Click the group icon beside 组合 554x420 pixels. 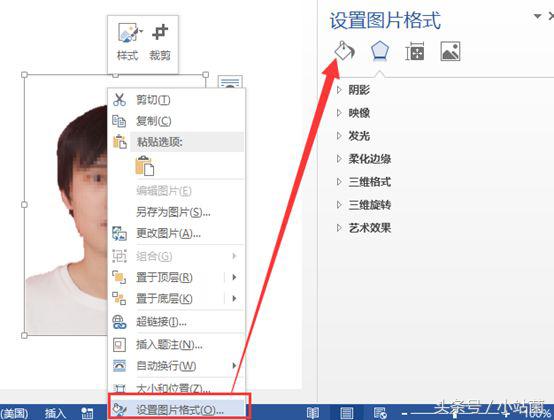(x=119, y=256)
